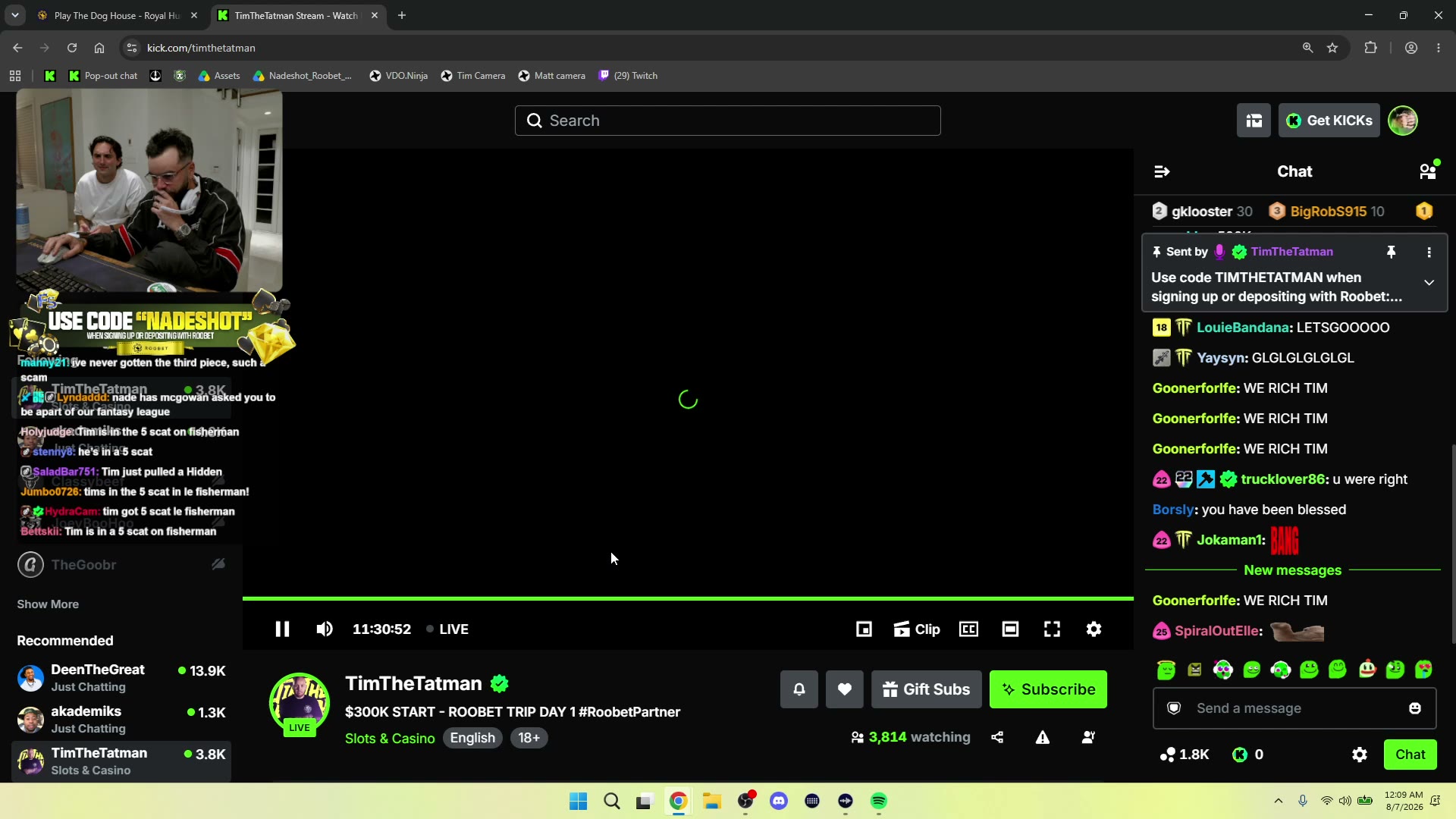The height and width of the screenshot is (819, 1456).
Task: Open the (29) Twitch bookmark
Action: click(628, 76)
